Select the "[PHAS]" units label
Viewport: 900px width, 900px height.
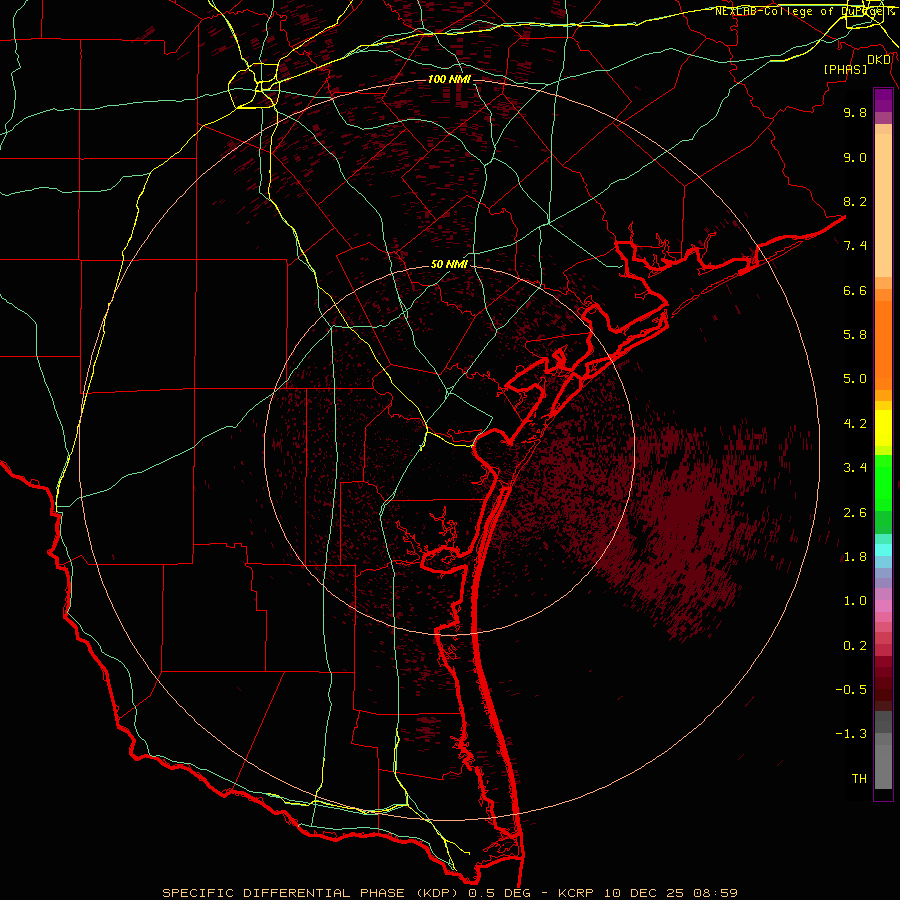[x=845, y=69]
